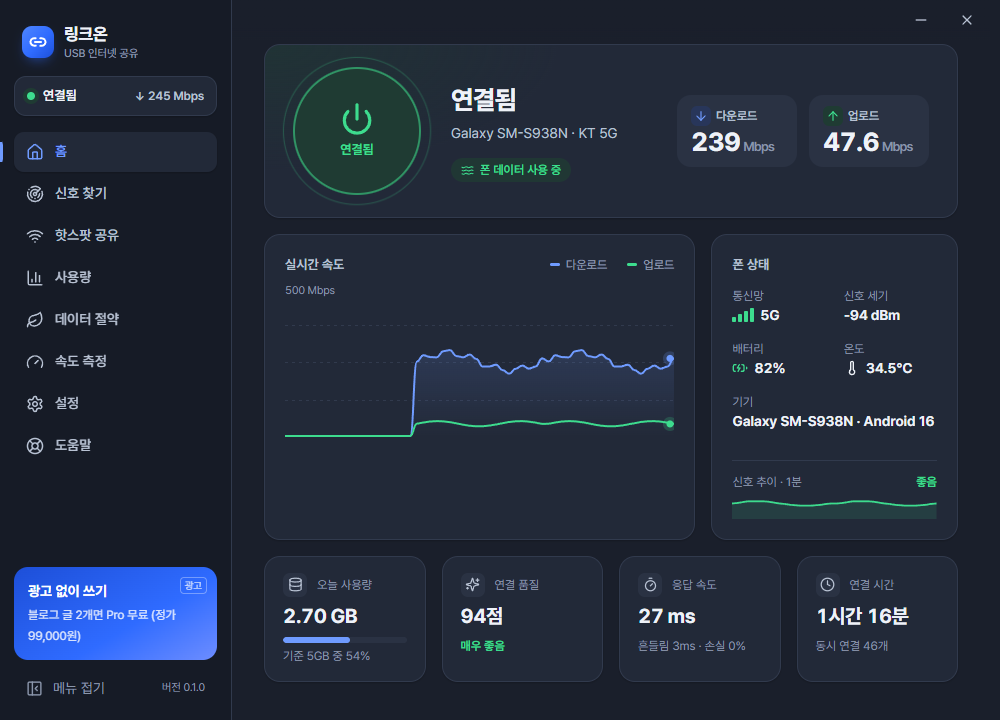Click the 27 ms latency value
Image resolution: width=1000 pixels, height=720 pixels.
(666, 616)
